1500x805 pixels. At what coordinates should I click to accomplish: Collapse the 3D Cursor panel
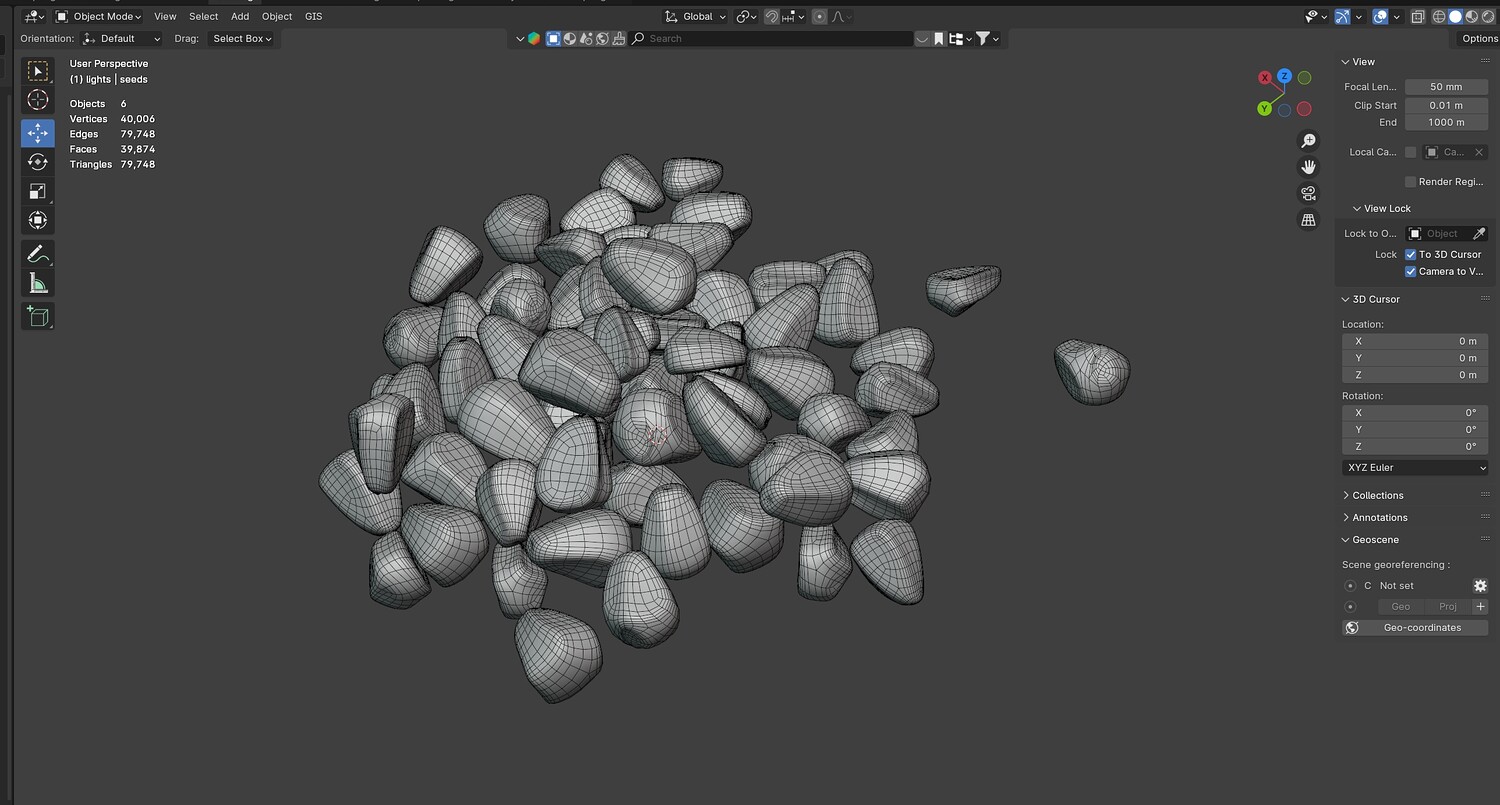(1346, 300)
